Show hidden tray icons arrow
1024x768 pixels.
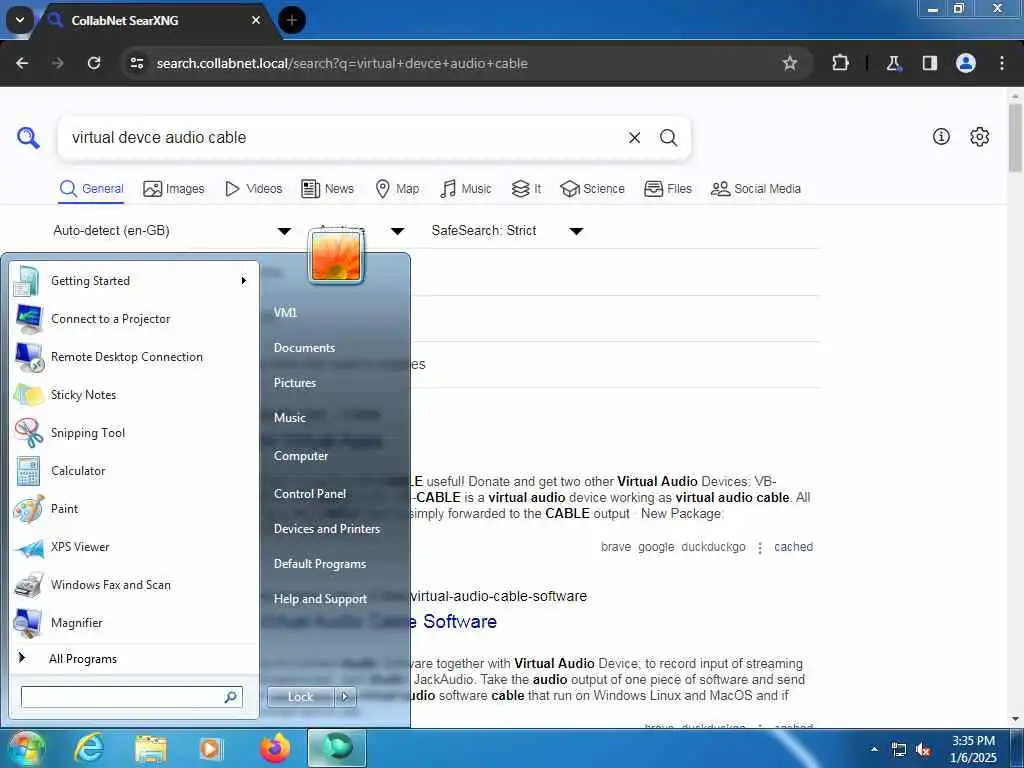pyautogui.click(x=874, y=749)
